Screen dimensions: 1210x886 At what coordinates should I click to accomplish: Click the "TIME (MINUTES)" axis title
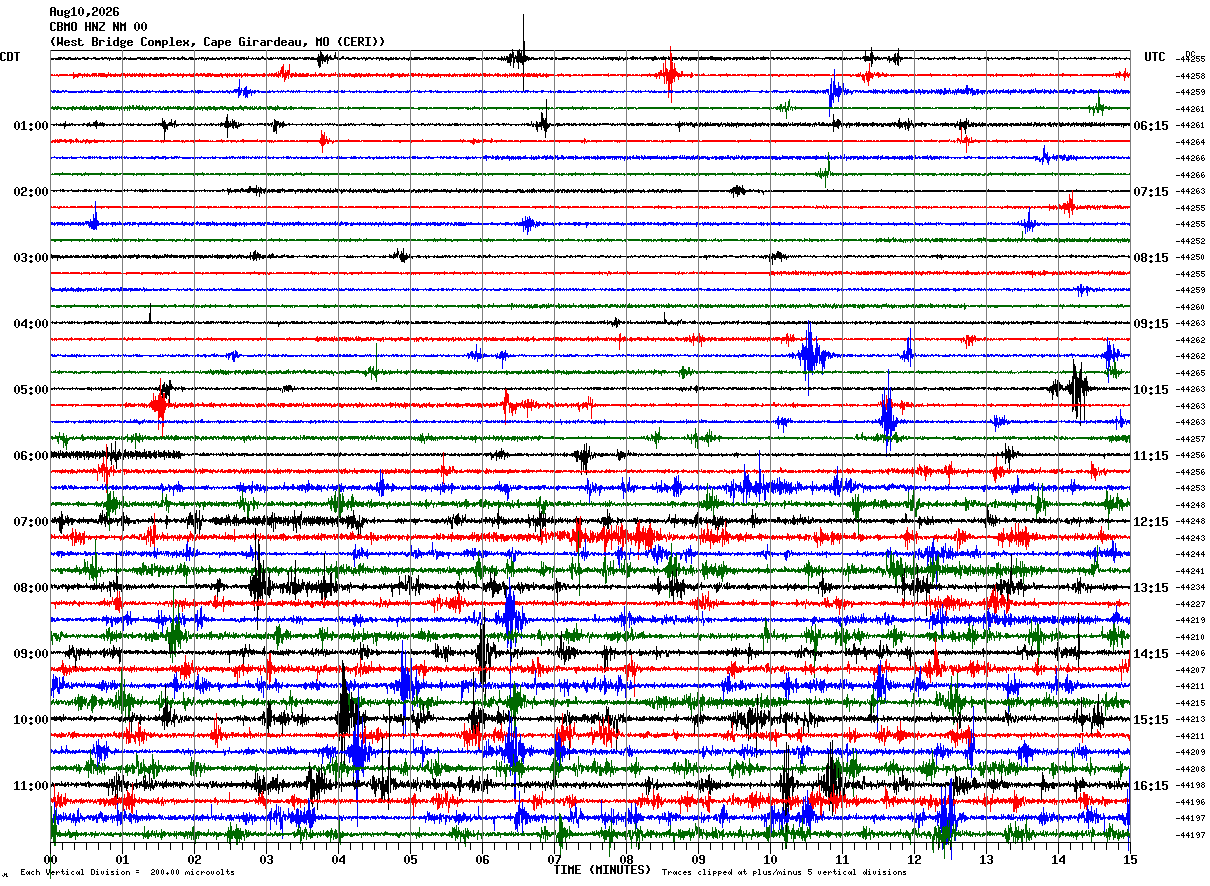[x=602, y=870]
